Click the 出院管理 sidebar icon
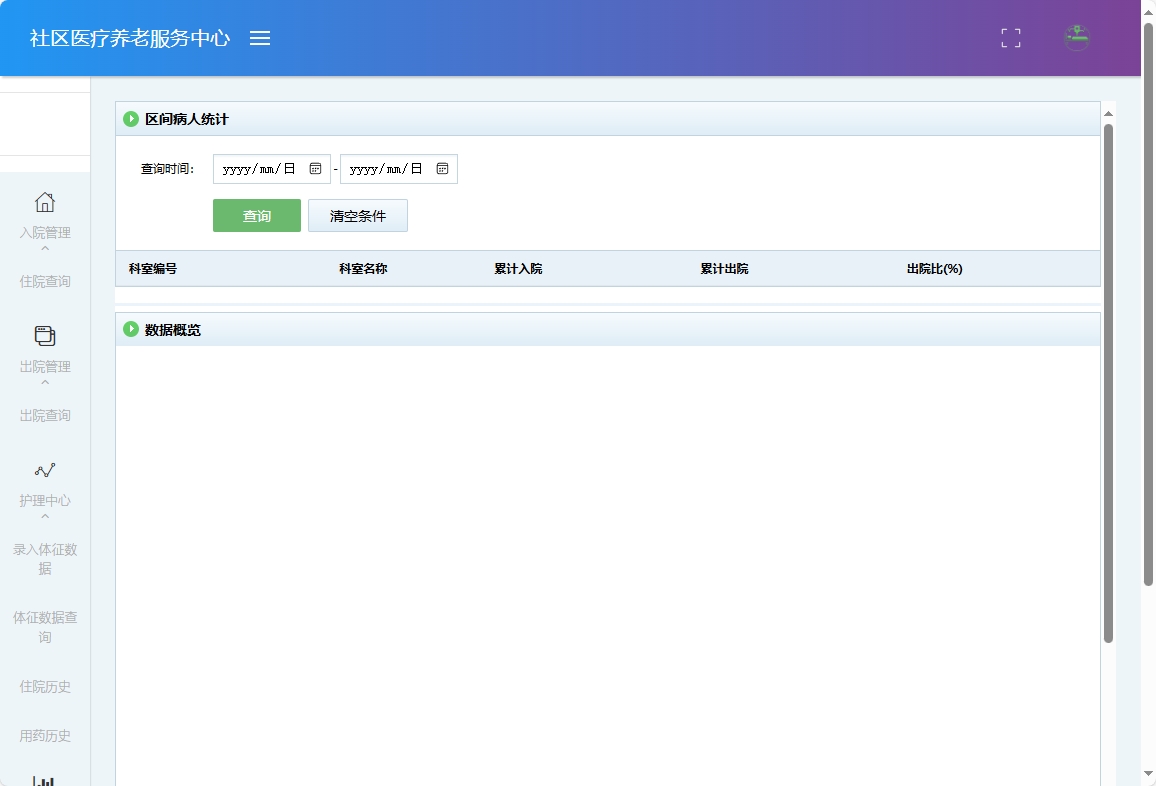Viewport: 1156px width, 786px height. (44, 338)
